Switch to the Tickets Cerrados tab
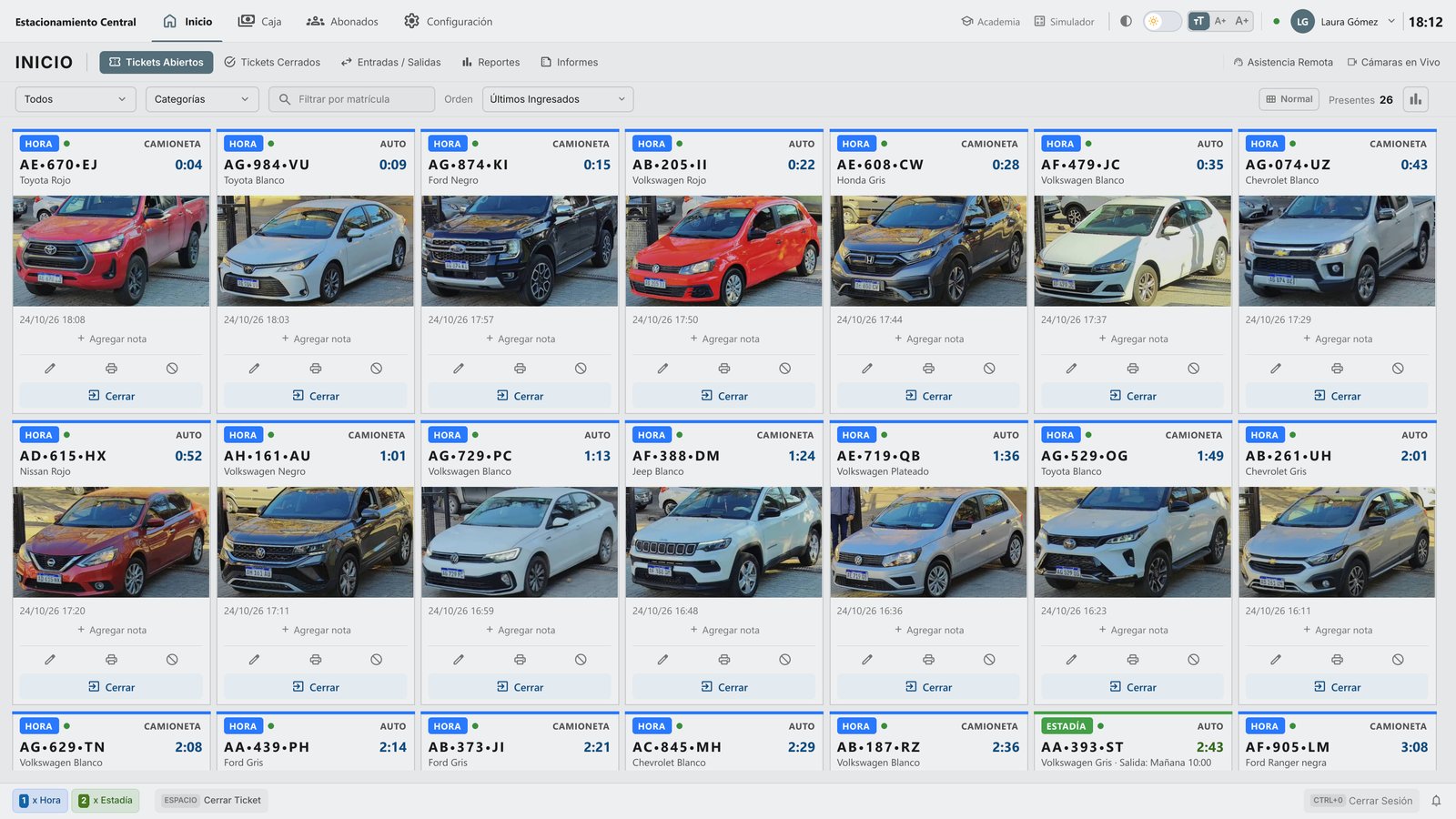1456x819 pixels. [x=272, y=62]
